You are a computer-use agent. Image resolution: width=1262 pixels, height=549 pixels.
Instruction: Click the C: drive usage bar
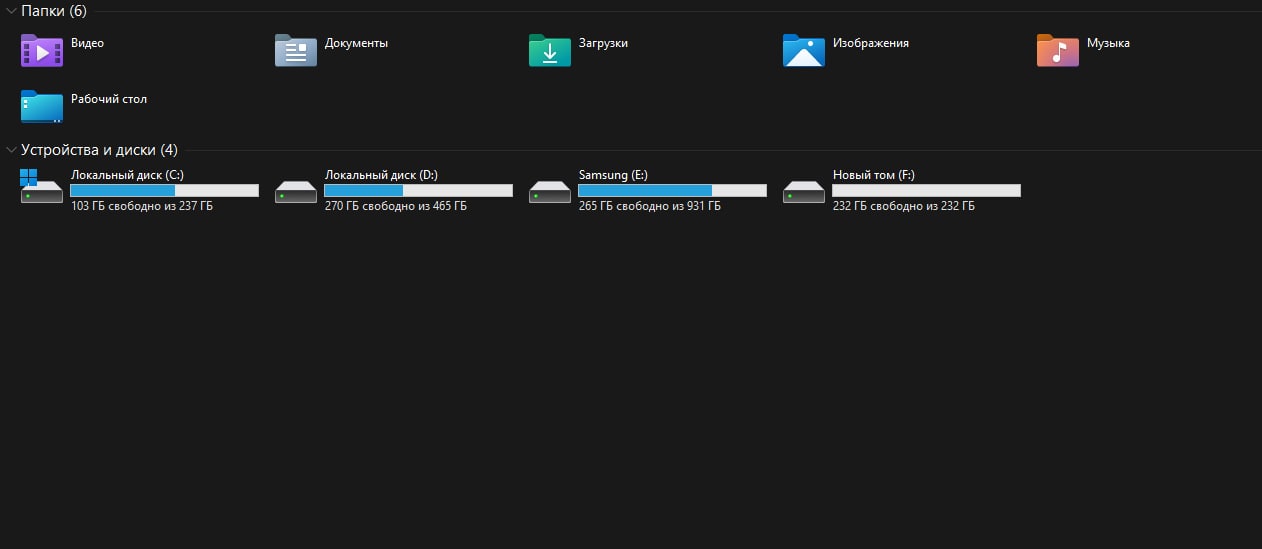165,190
